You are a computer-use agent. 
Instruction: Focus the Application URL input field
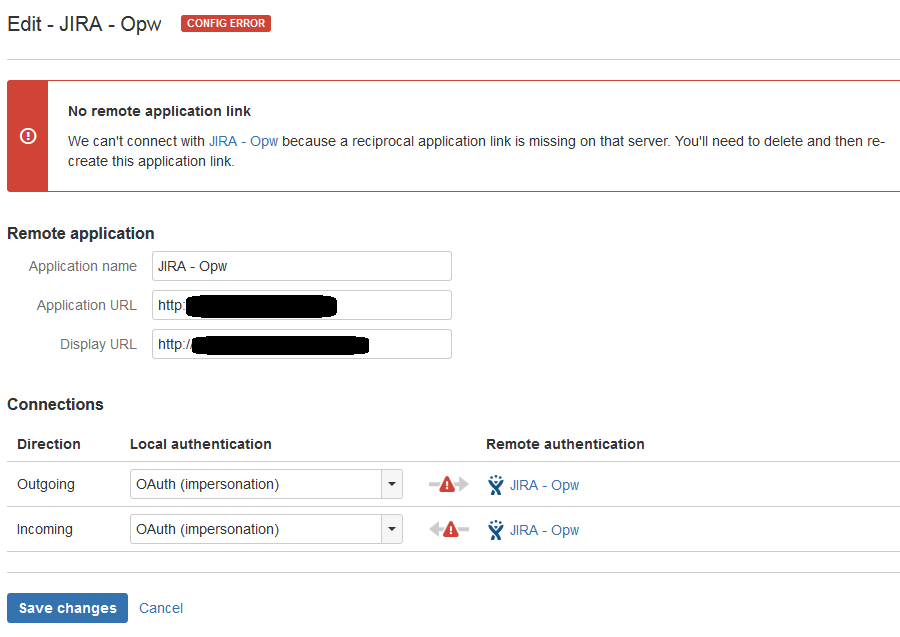pyautogui.click(x=302, y=305)
